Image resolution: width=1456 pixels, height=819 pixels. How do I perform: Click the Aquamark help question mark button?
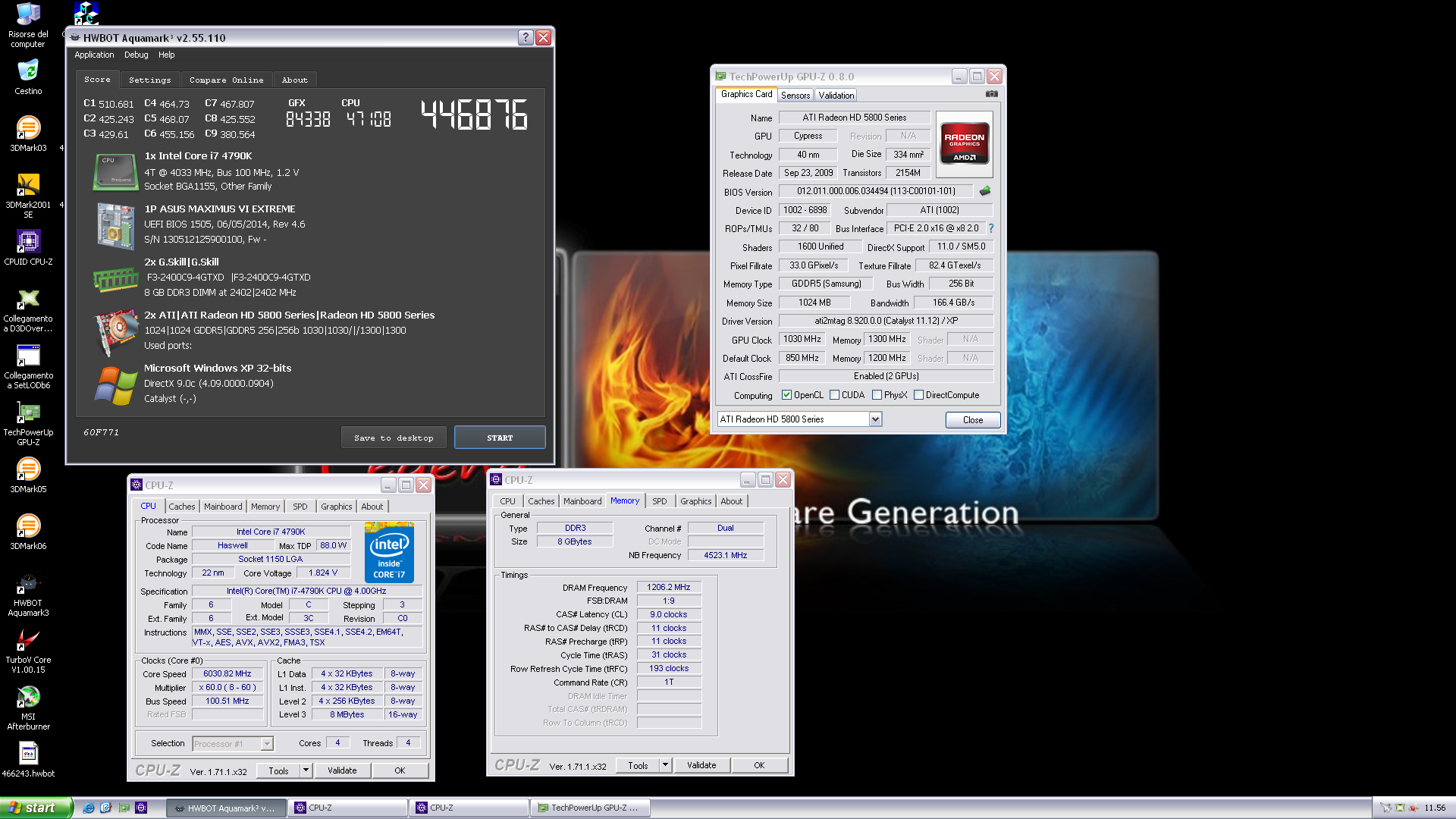tap(526, 38)
